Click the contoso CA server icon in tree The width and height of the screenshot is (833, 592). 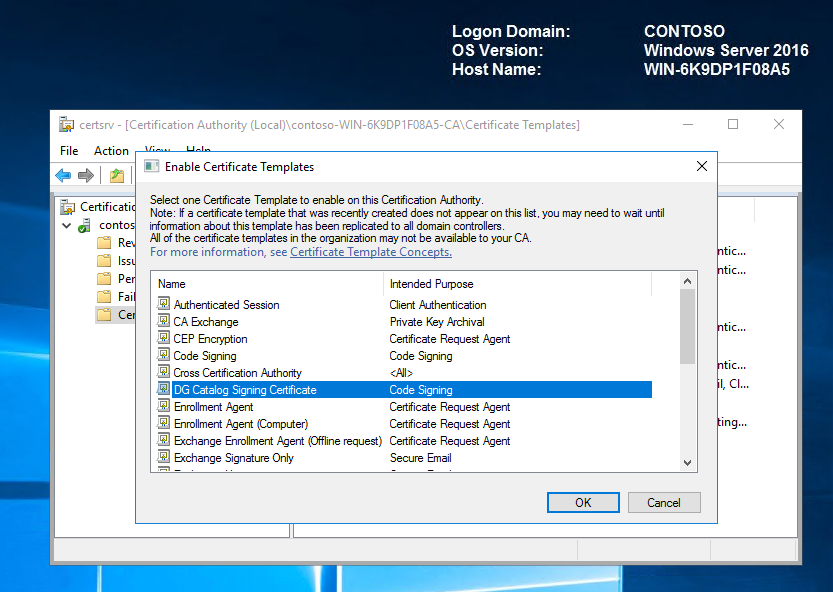[84, 225]
